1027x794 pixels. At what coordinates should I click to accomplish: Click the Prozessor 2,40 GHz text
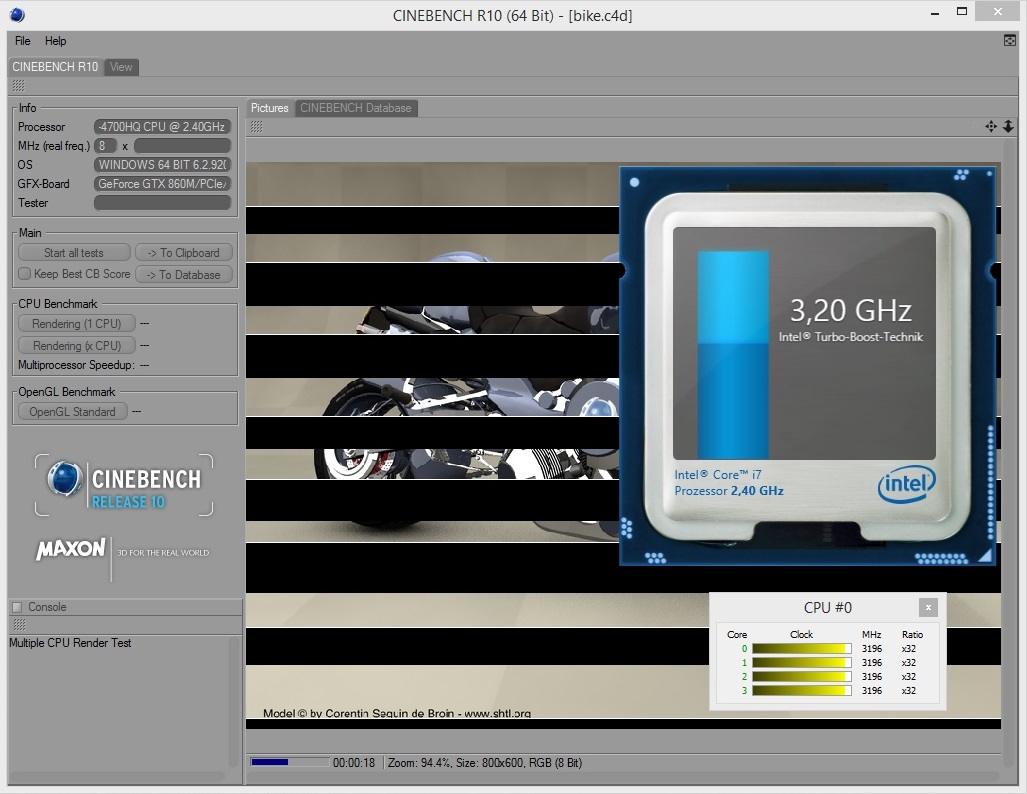pos(729,491)
